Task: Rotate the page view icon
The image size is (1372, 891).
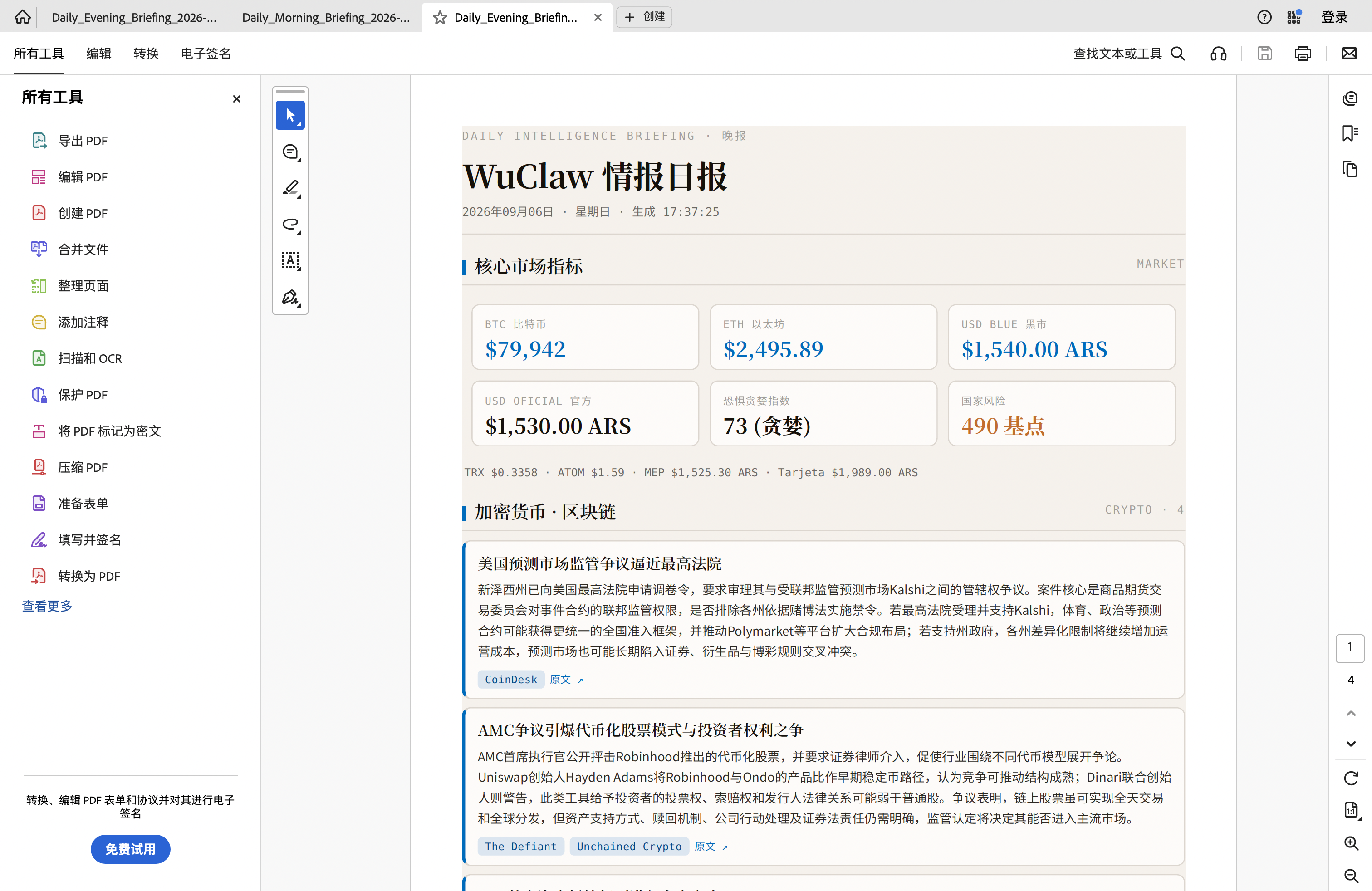Action: [1351, 778]
